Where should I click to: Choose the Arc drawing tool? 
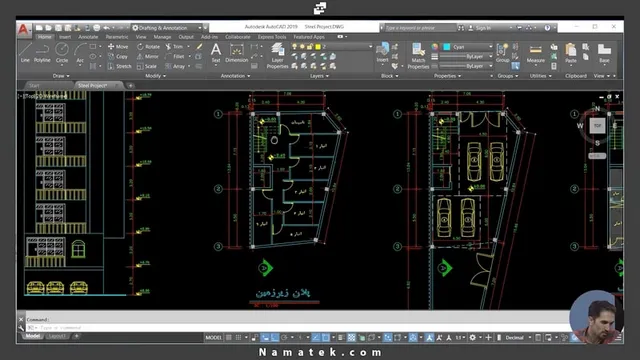(80, 53)
